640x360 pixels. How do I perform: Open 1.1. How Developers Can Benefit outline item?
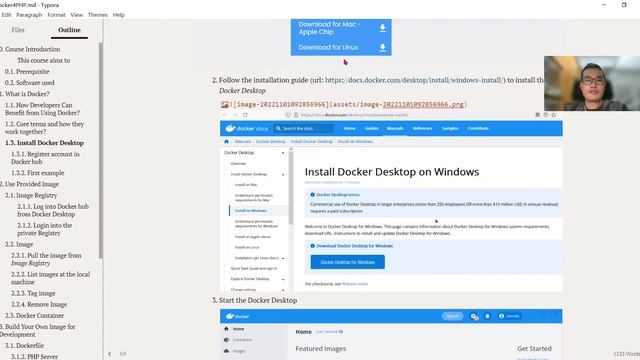pyautogui.click(x=42, y=109)
